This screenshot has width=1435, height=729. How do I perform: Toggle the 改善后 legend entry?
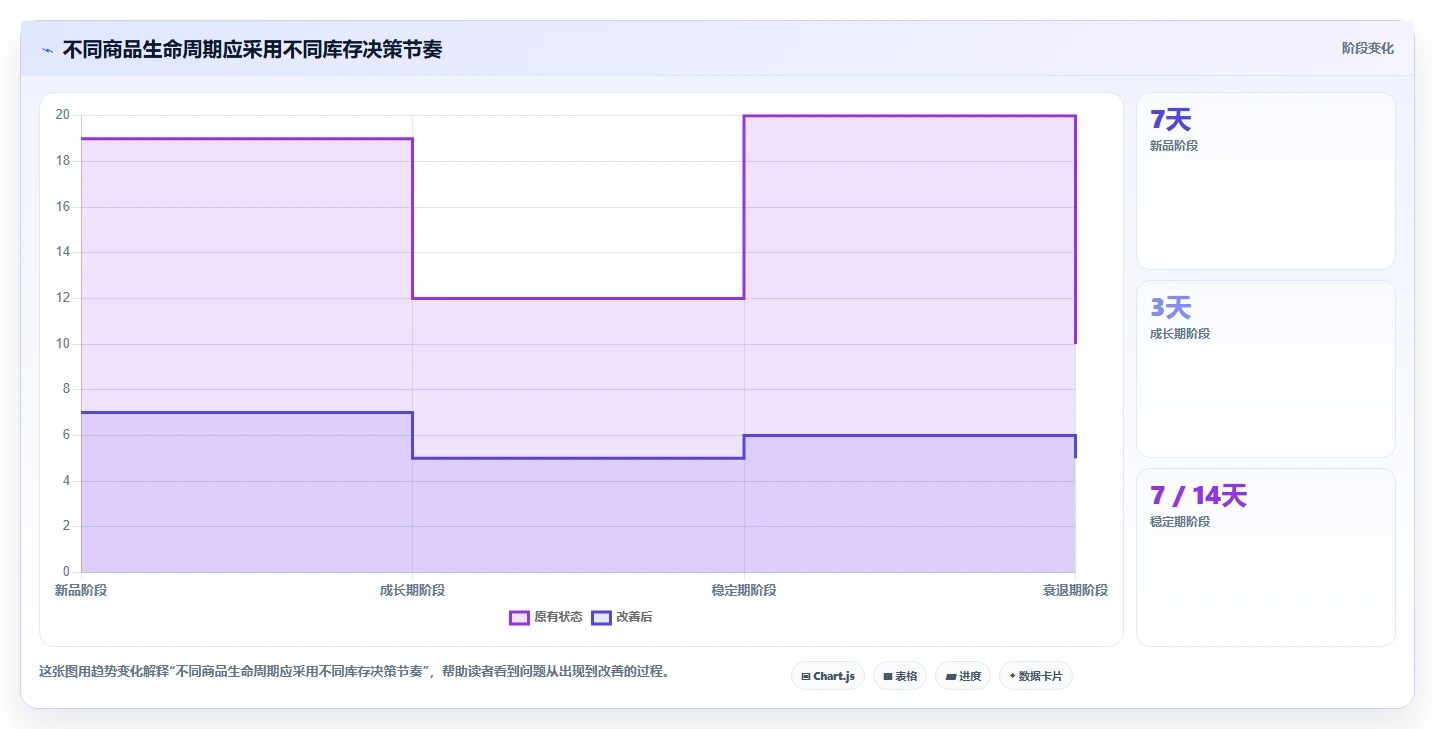pyautogui.click(x=622, y=617)
